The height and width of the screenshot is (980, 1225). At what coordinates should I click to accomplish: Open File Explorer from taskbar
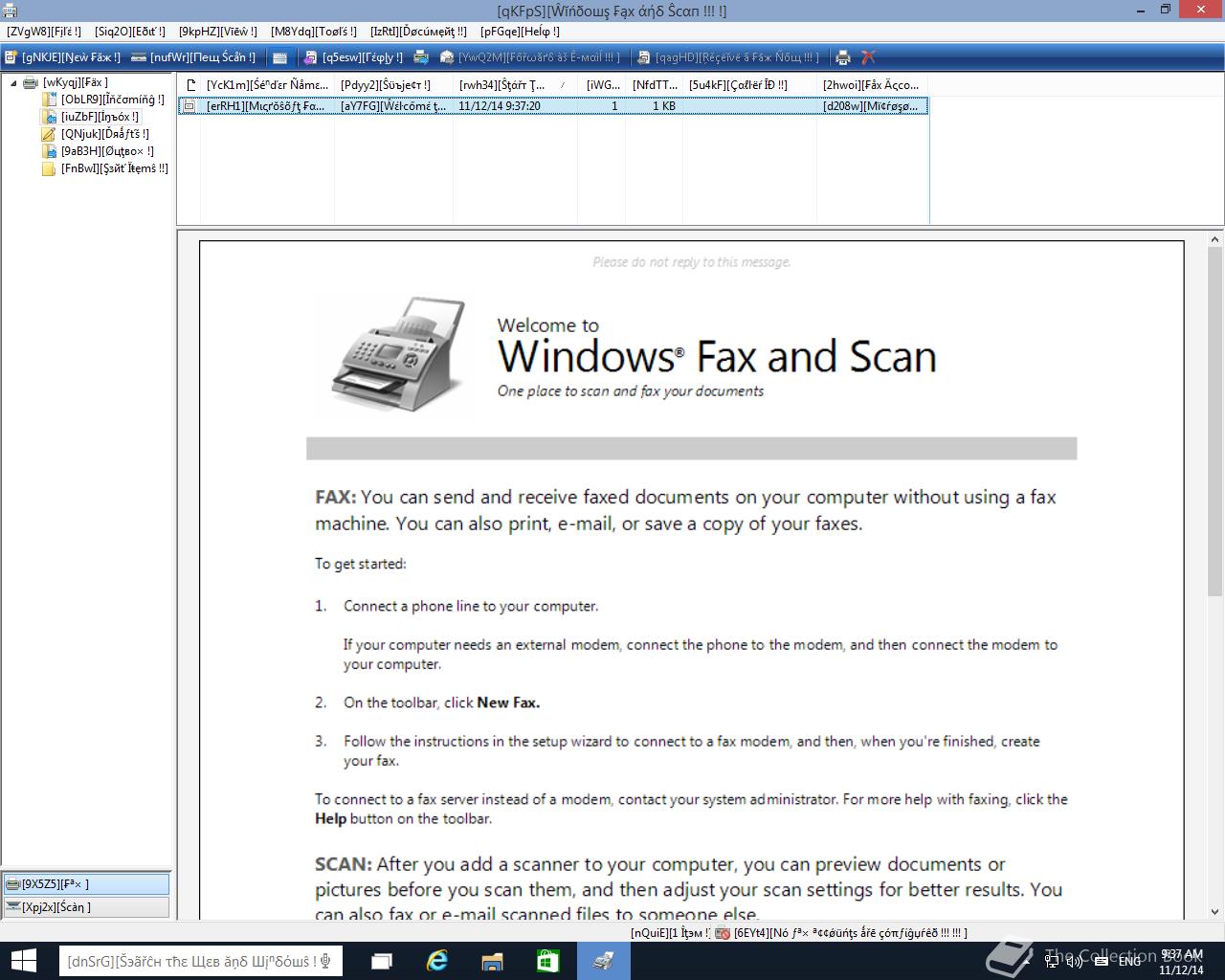tap(492, 961)
